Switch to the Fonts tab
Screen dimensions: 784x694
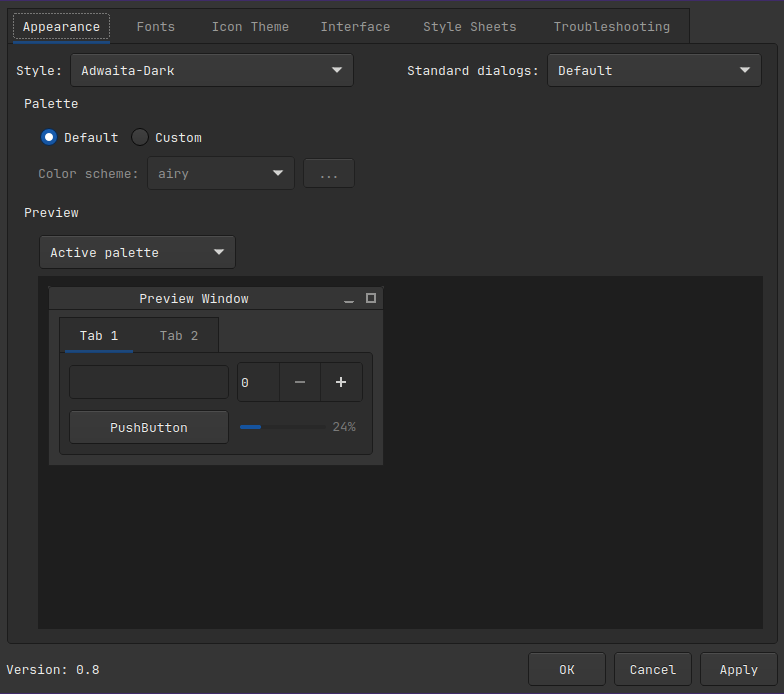[156, 27]
